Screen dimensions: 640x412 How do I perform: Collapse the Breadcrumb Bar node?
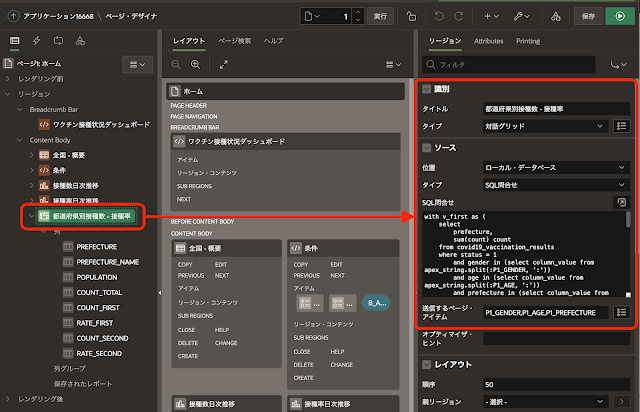tap(20, 109)
